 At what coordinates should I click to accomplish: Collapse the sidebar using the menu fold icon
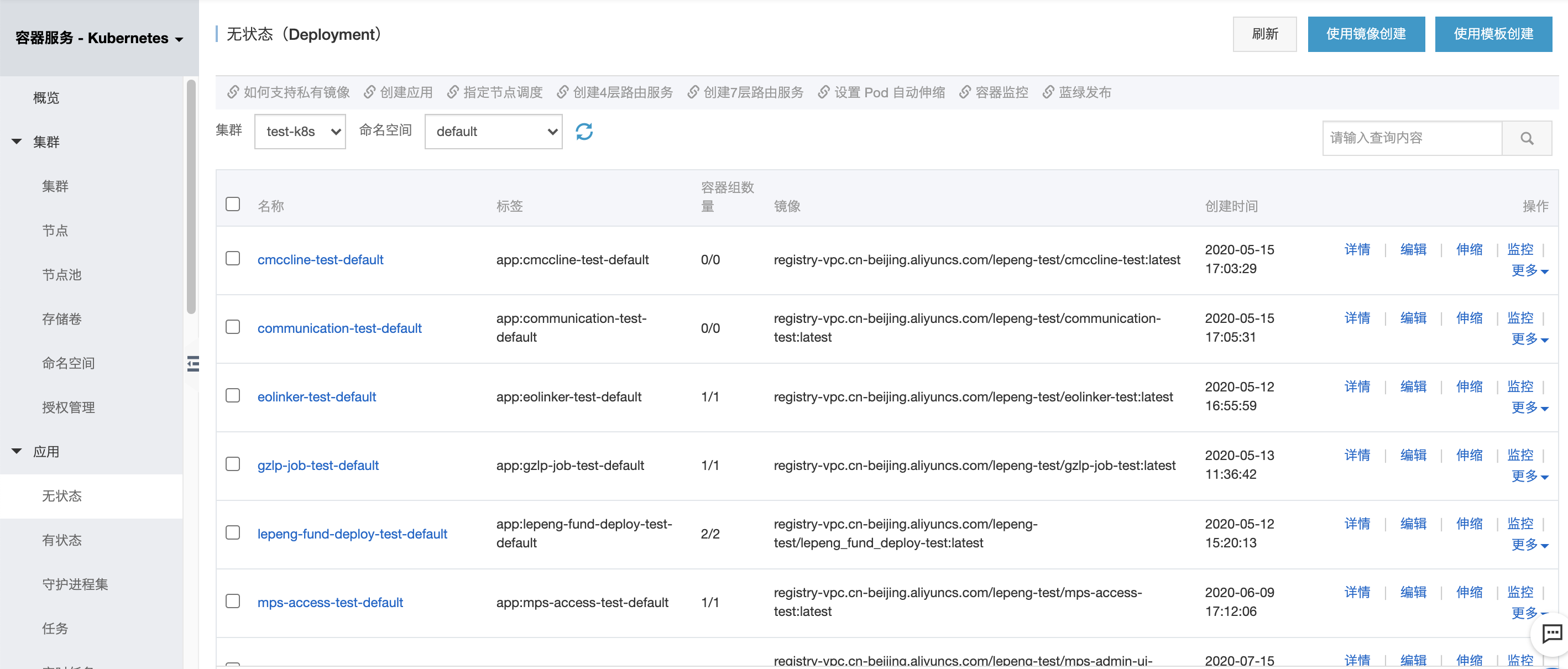[x=193, y=363]
